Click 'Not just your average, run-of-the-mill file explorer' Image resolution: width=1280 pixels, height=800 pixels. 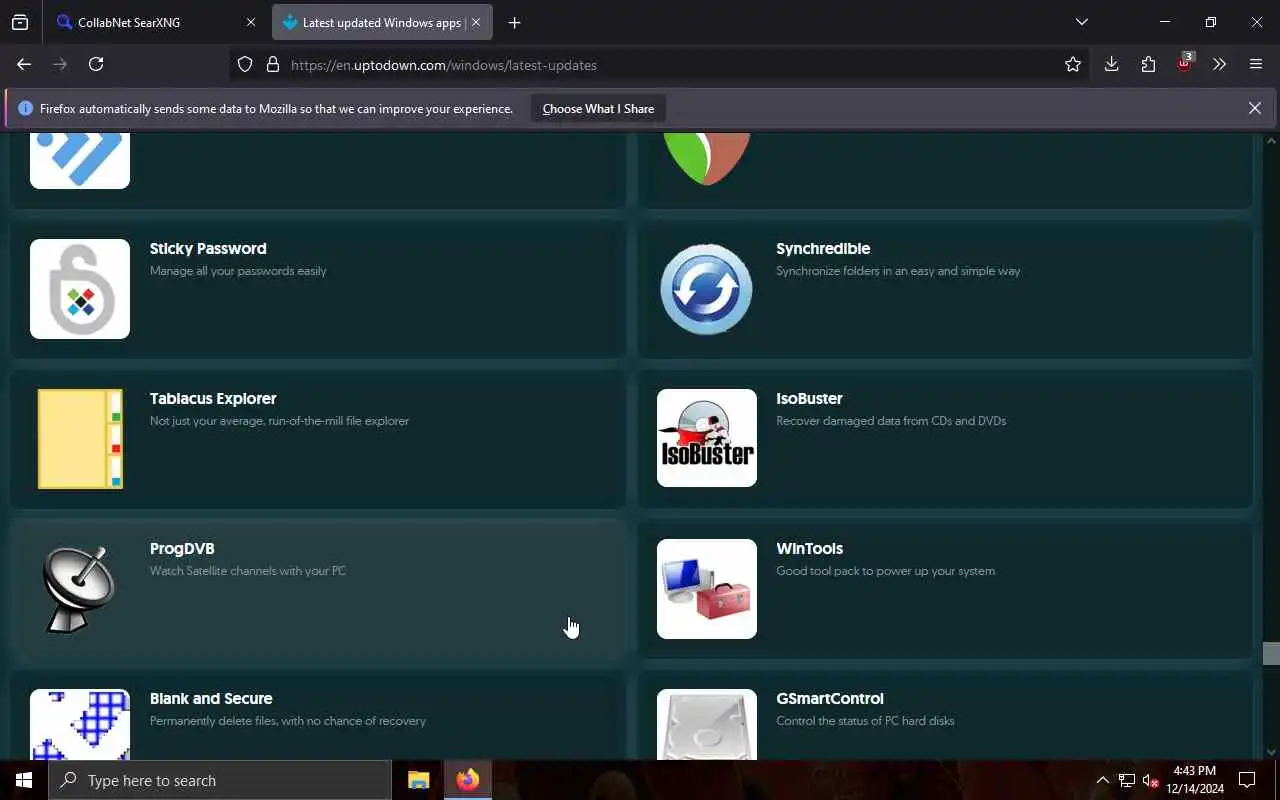(279, 421)
